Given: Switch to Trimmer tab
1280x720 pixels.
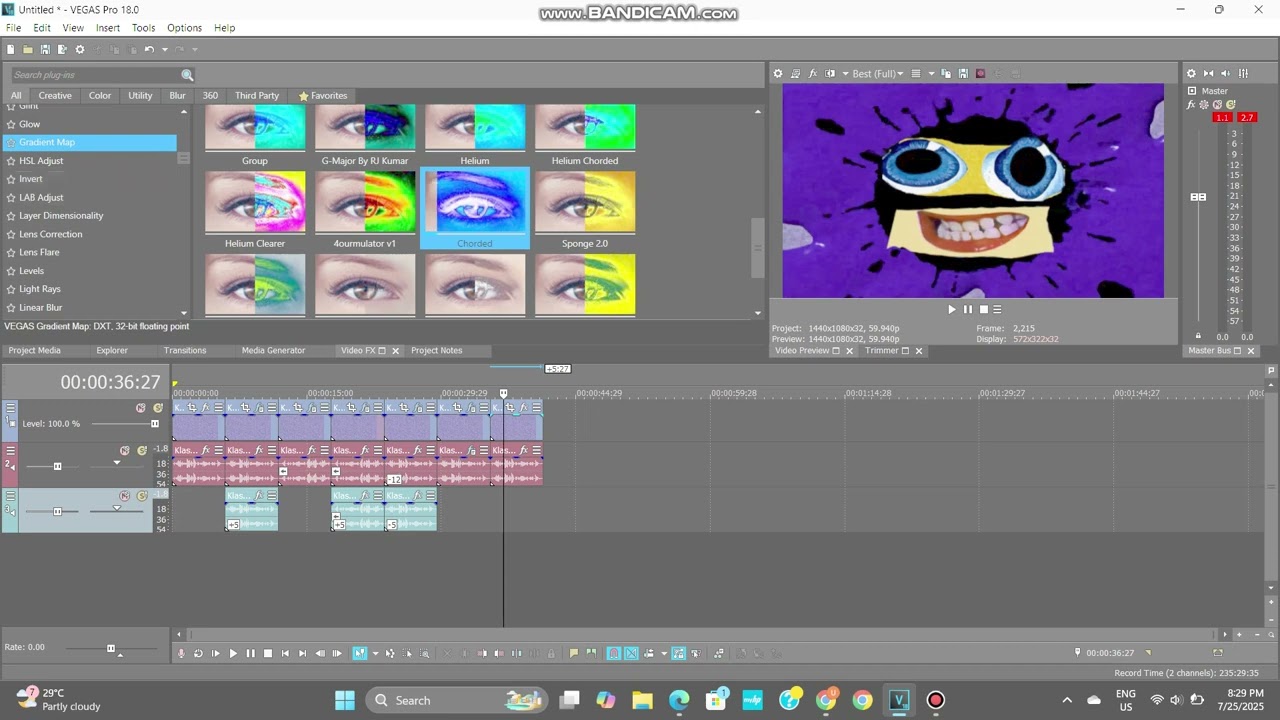Looking at the screenshot, I should pos(882,351).
